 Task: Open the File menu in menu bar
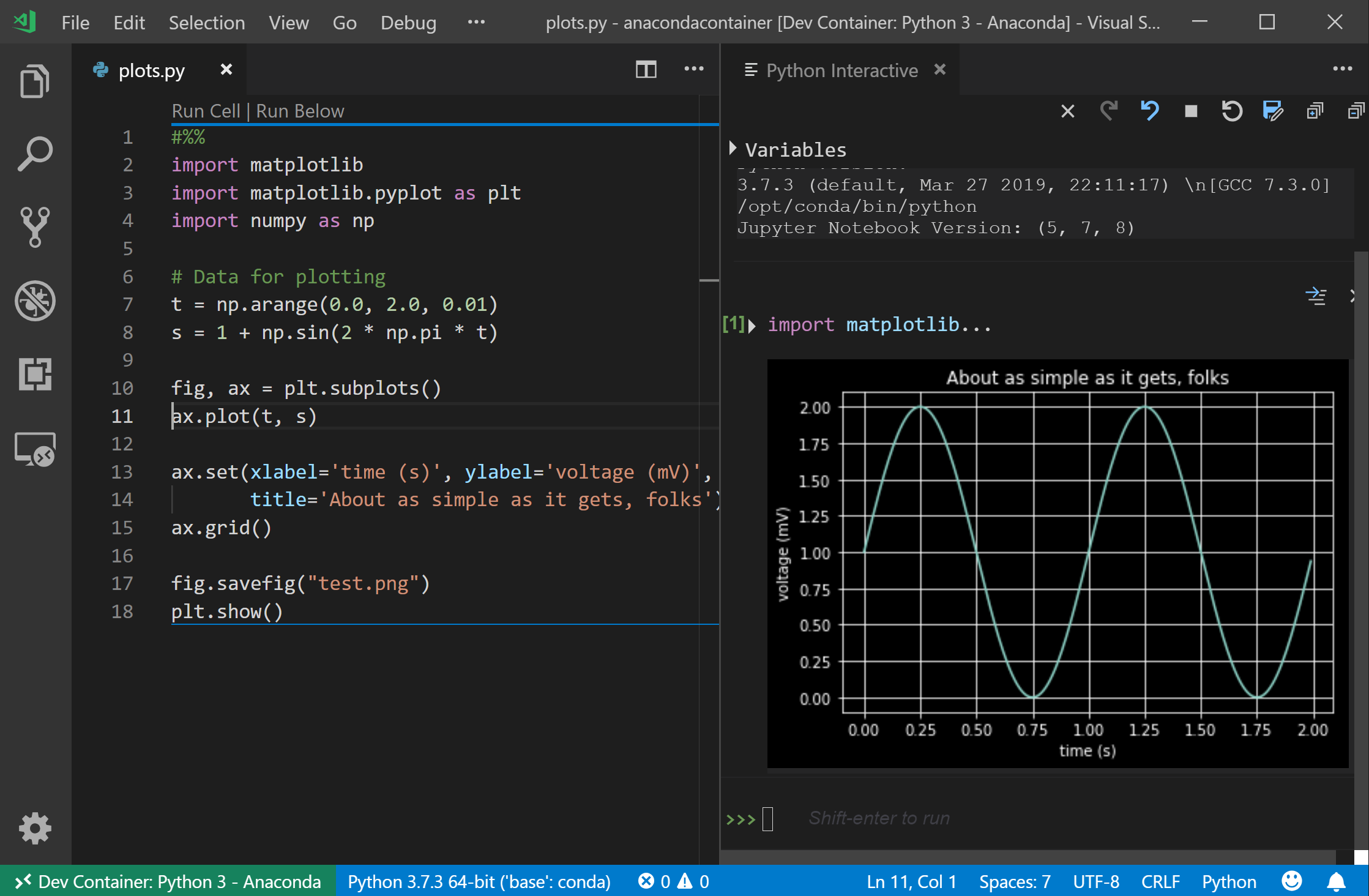[75, 21]
